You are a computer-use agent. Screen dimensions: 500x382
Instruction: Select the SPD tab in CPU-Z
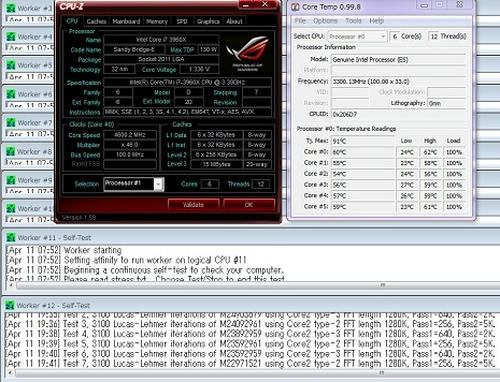[182, 21]
